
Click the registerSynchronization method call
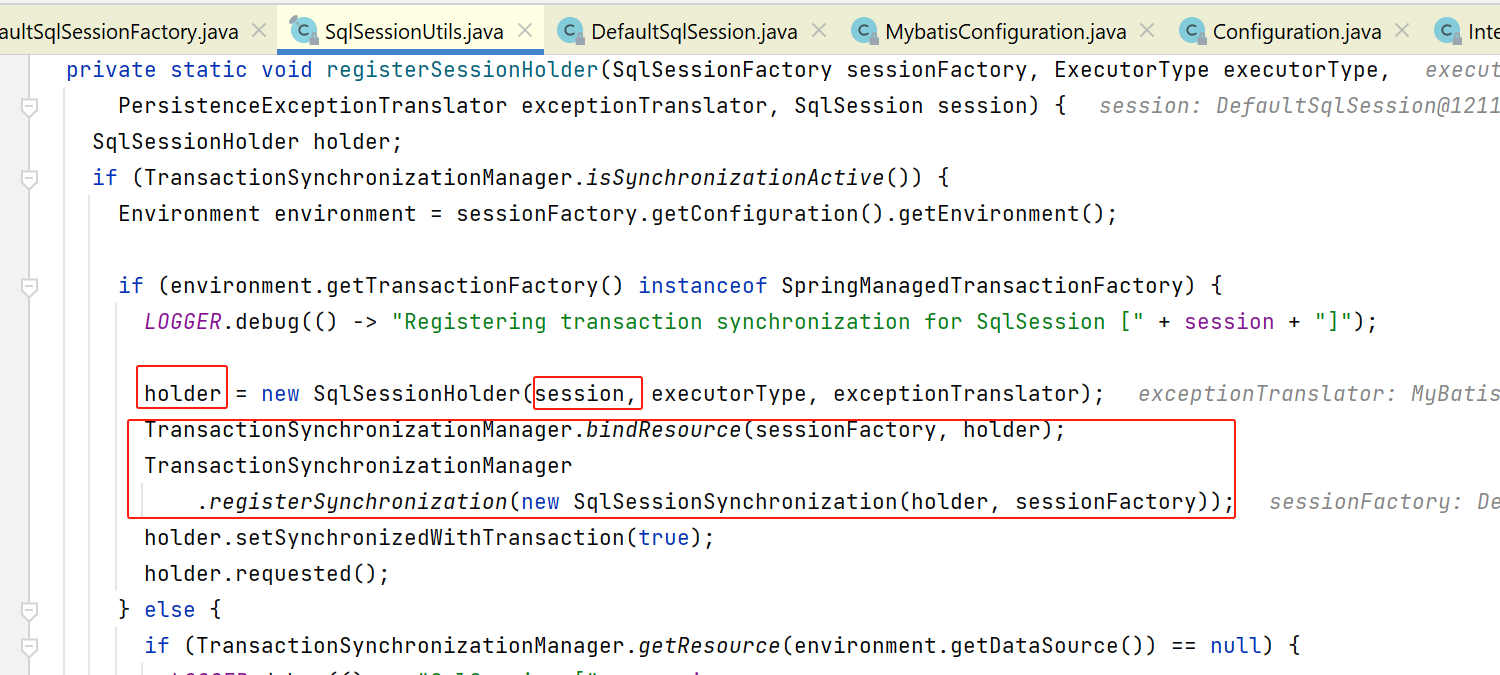(357, 502)
